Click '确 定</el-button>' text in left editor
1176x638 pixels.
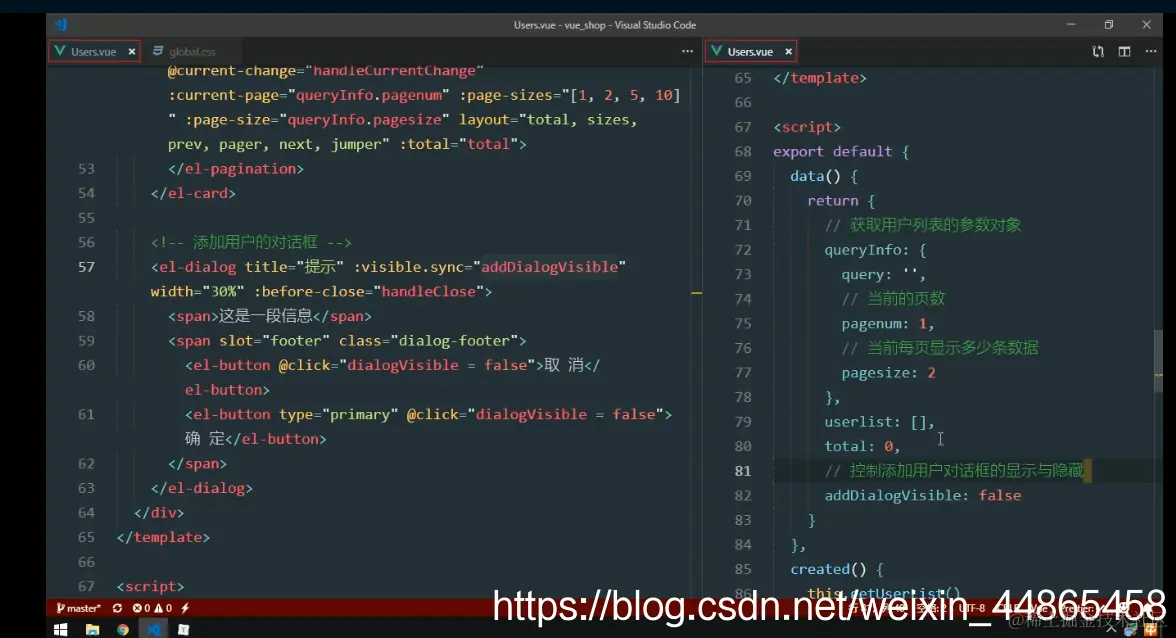pos(256,439)
